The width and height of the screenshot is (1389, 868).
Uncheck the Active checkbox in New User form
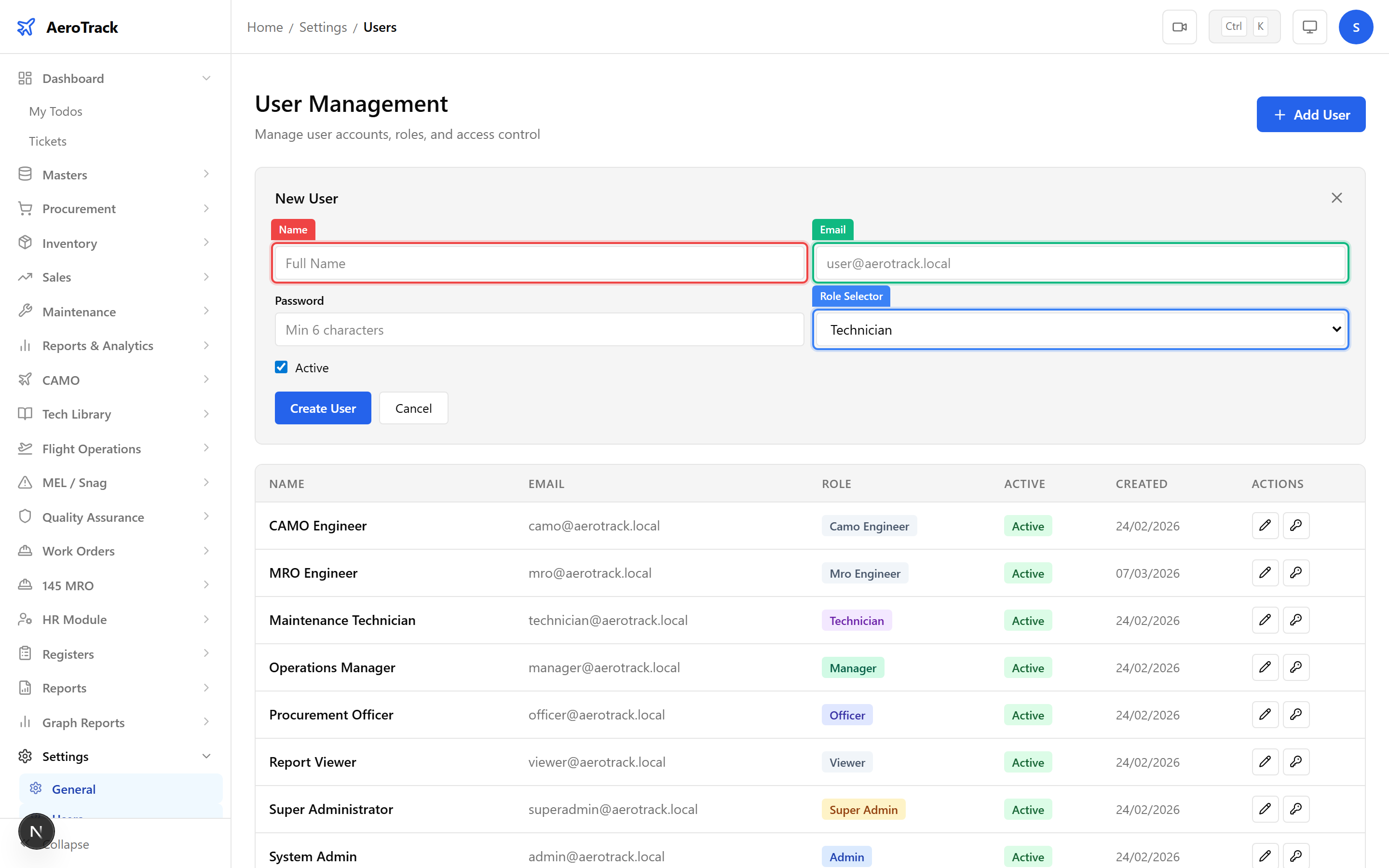(281, 367)
